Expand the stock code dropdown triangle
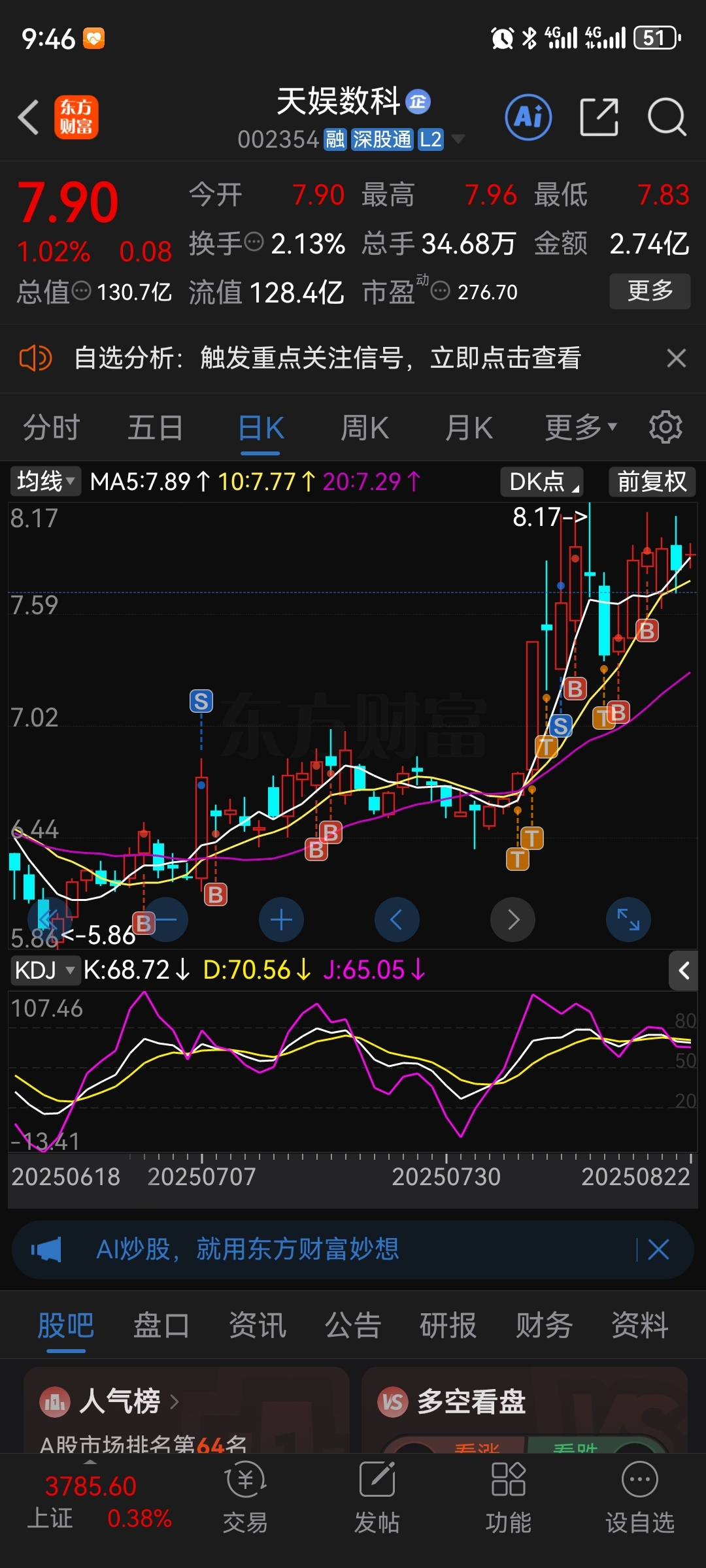This screenshot has height=1568, width=706. 458,139
